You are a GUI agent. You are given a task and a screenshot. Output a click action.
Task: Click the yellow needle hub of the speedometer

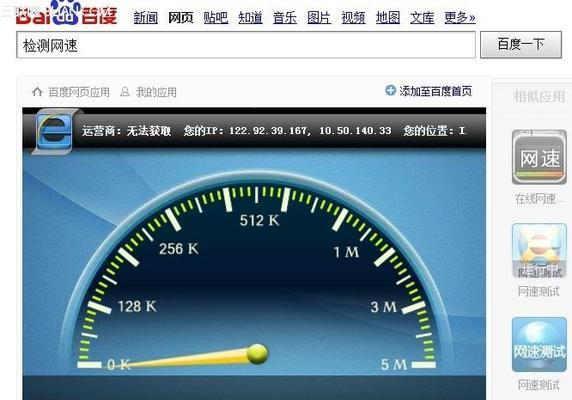tap(258, 354)
